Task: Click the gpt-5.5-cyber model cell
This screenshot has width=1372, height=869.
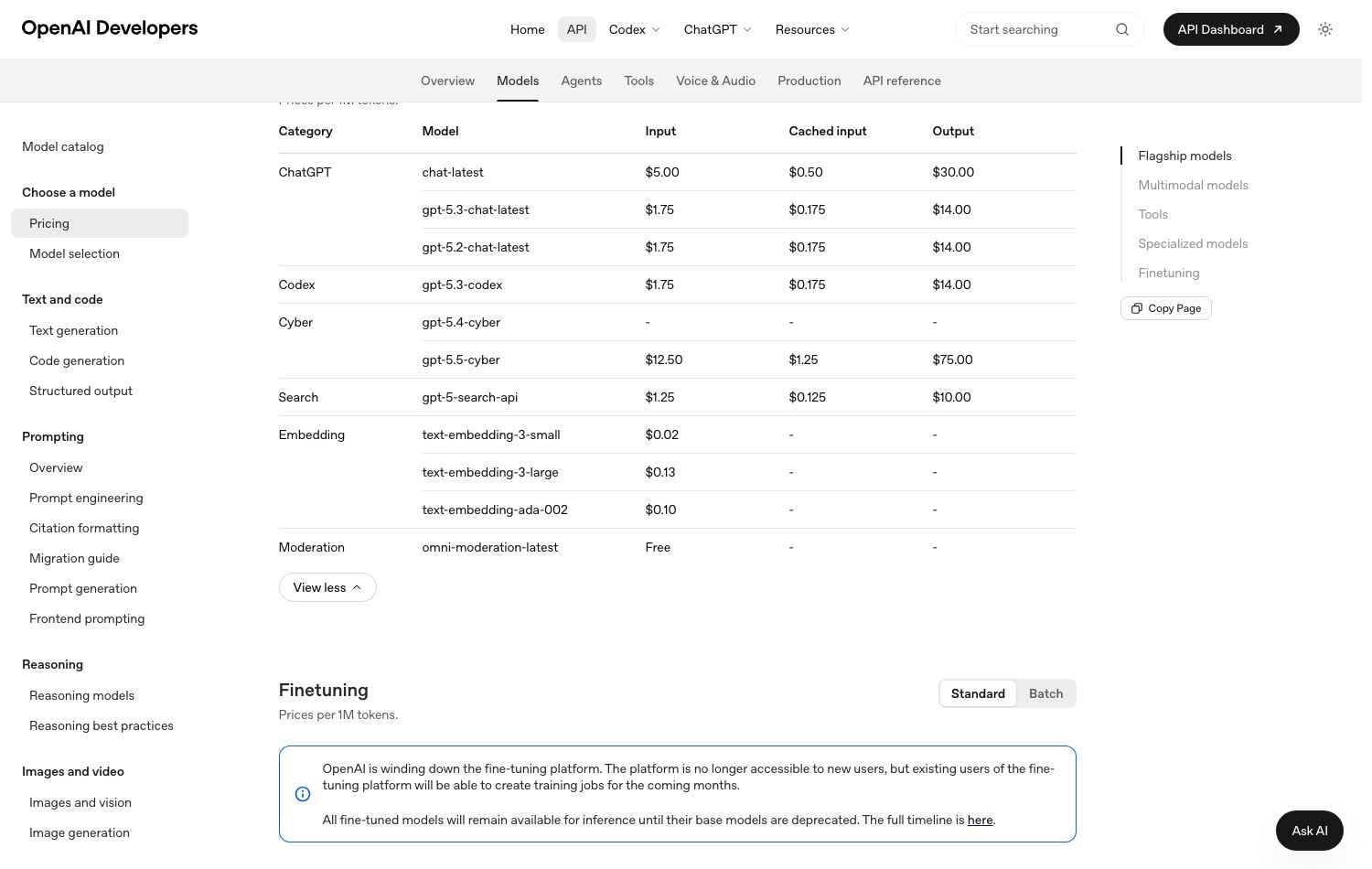Action: [461, 359]
